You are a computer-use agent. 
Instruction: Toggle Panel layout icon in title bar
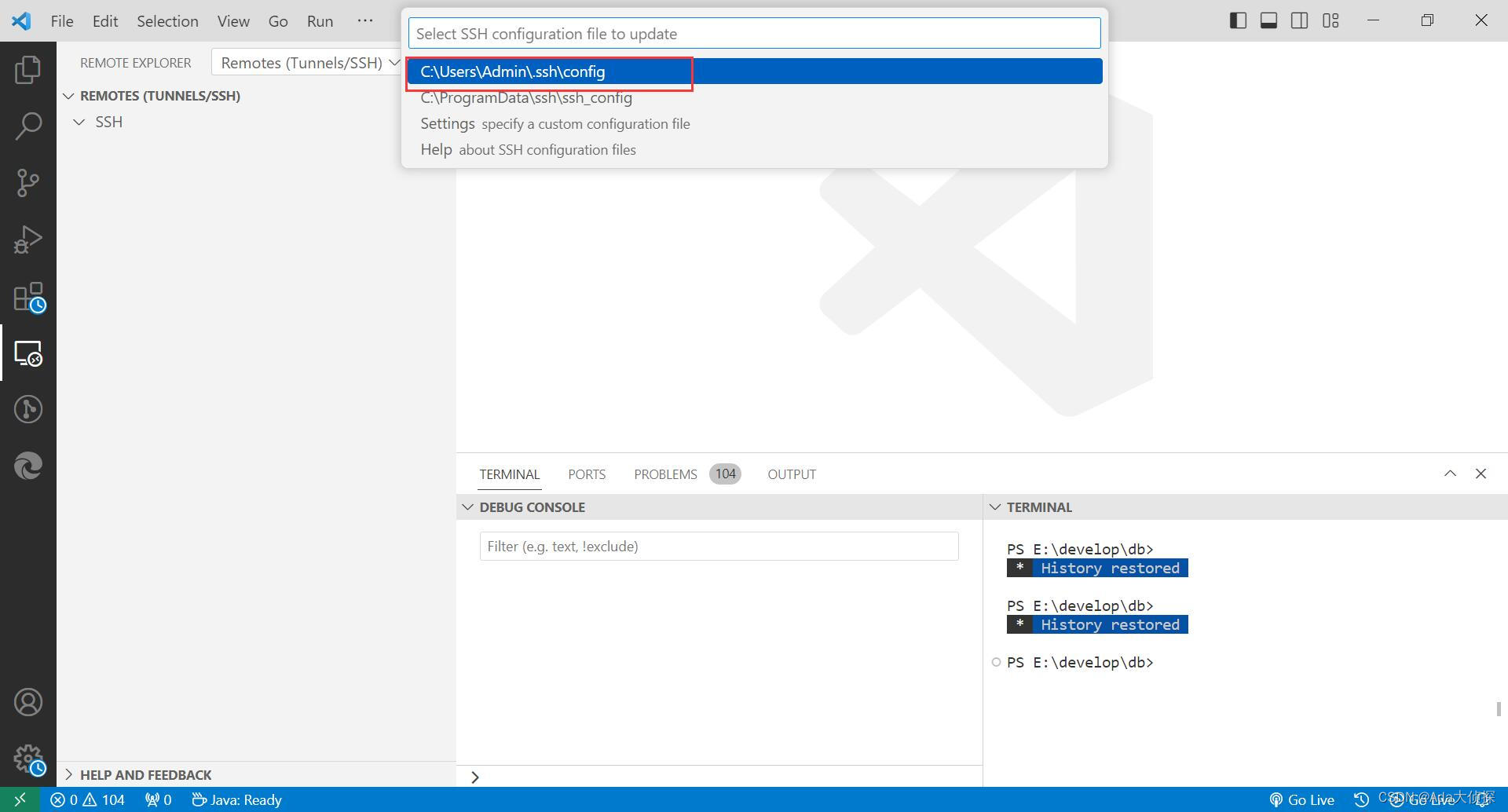coord(1268,20)
